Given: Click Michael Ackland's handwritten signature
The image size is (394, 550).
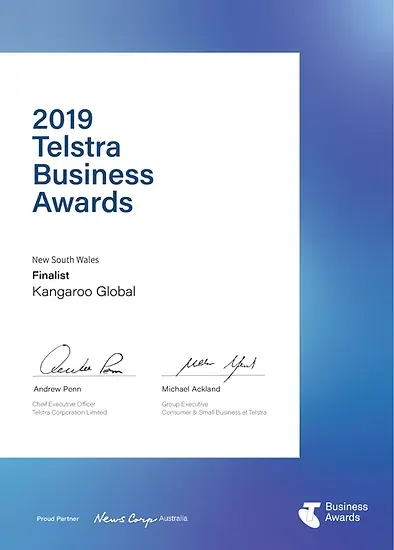Looking at the screenshot, I should point(217,367).
